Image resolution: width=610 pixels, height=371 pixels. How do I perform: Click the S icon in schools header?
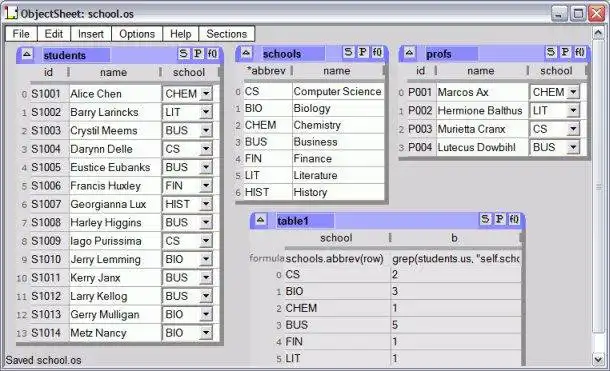pos(348,52)
